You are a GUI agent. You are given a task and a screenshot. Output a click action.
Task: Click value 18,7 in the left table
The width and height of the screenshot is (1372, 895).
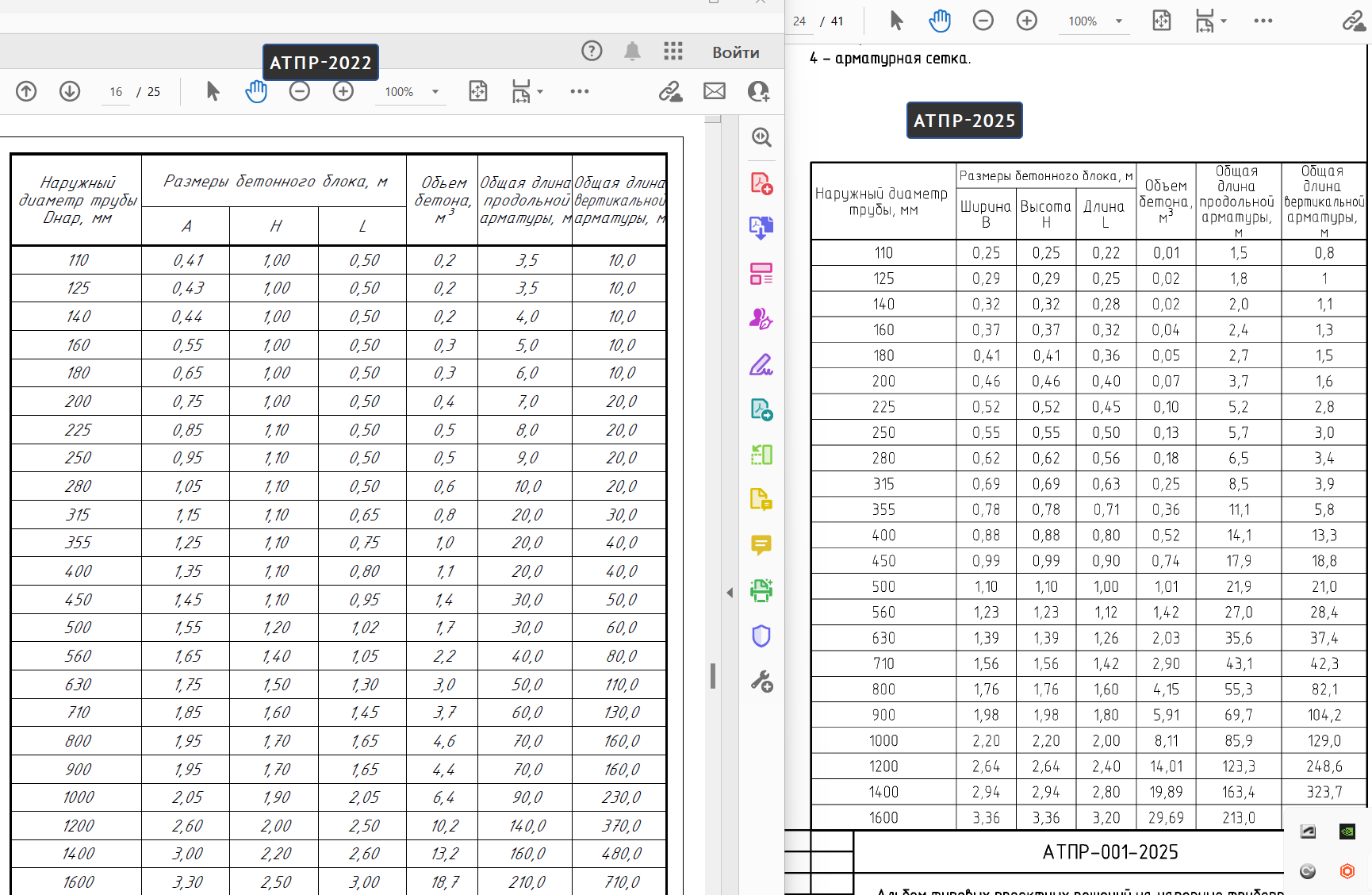445,882
